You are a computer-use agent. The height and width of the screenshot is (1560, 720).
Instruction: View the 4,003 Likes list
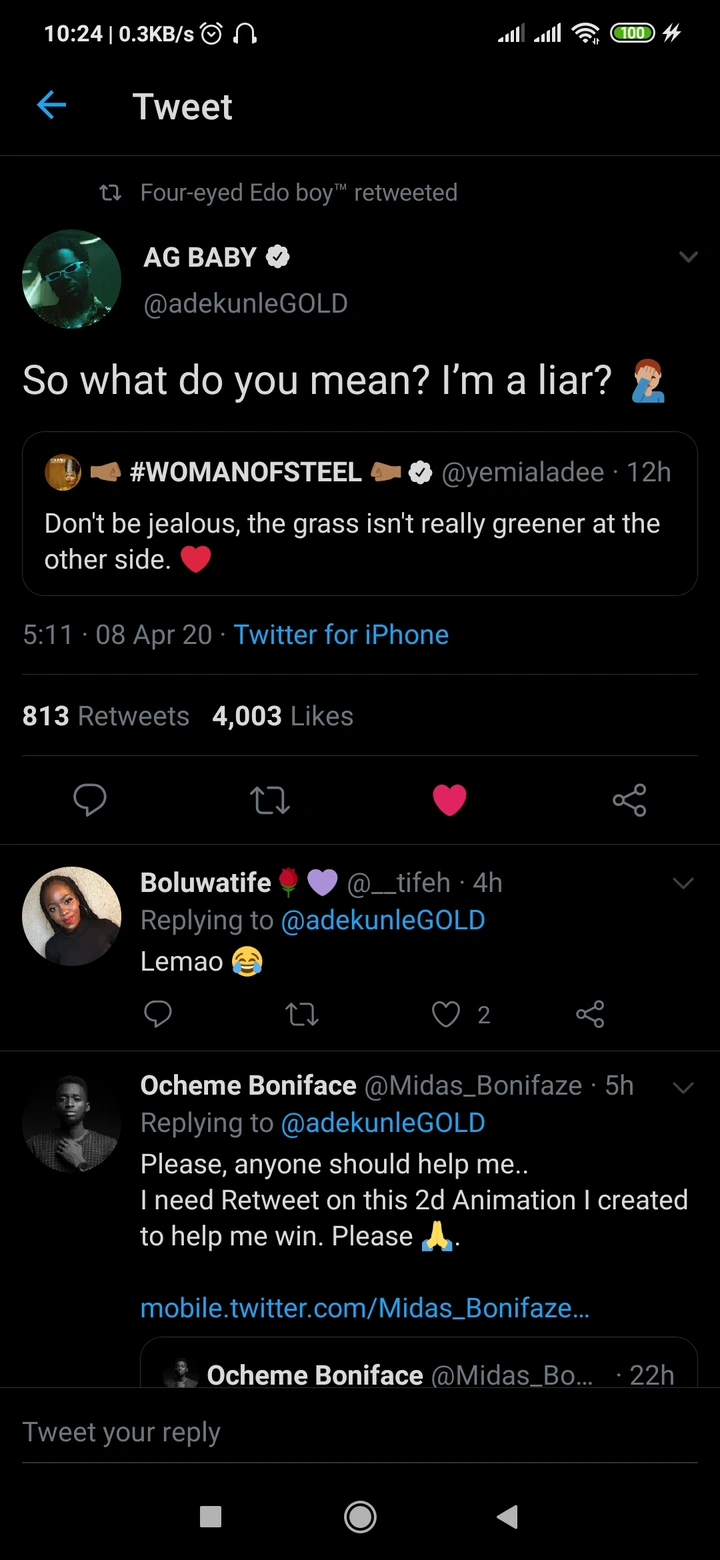point(283,716)
